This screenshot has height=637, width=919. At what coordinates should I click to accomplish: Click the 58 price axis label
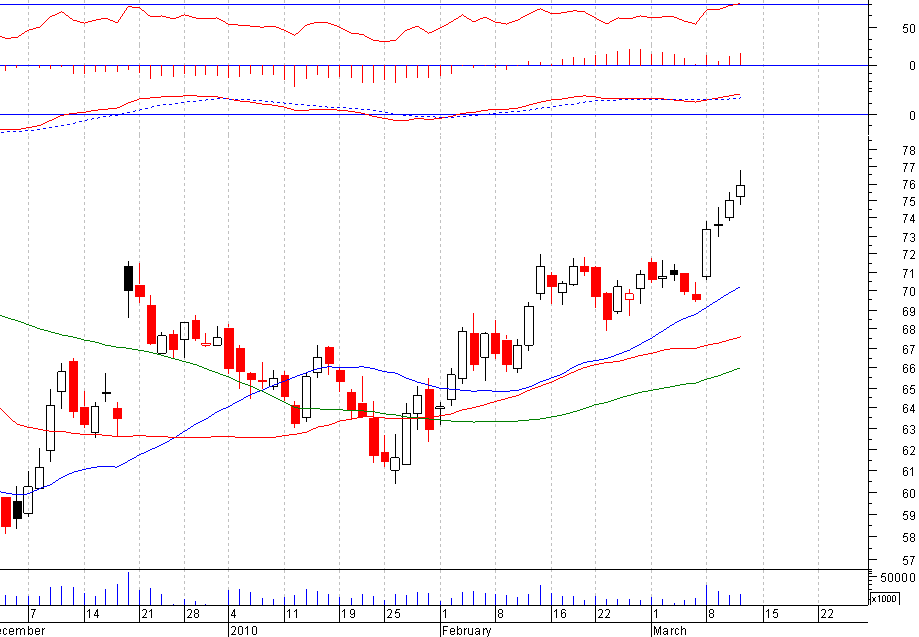tap(908, 537)
